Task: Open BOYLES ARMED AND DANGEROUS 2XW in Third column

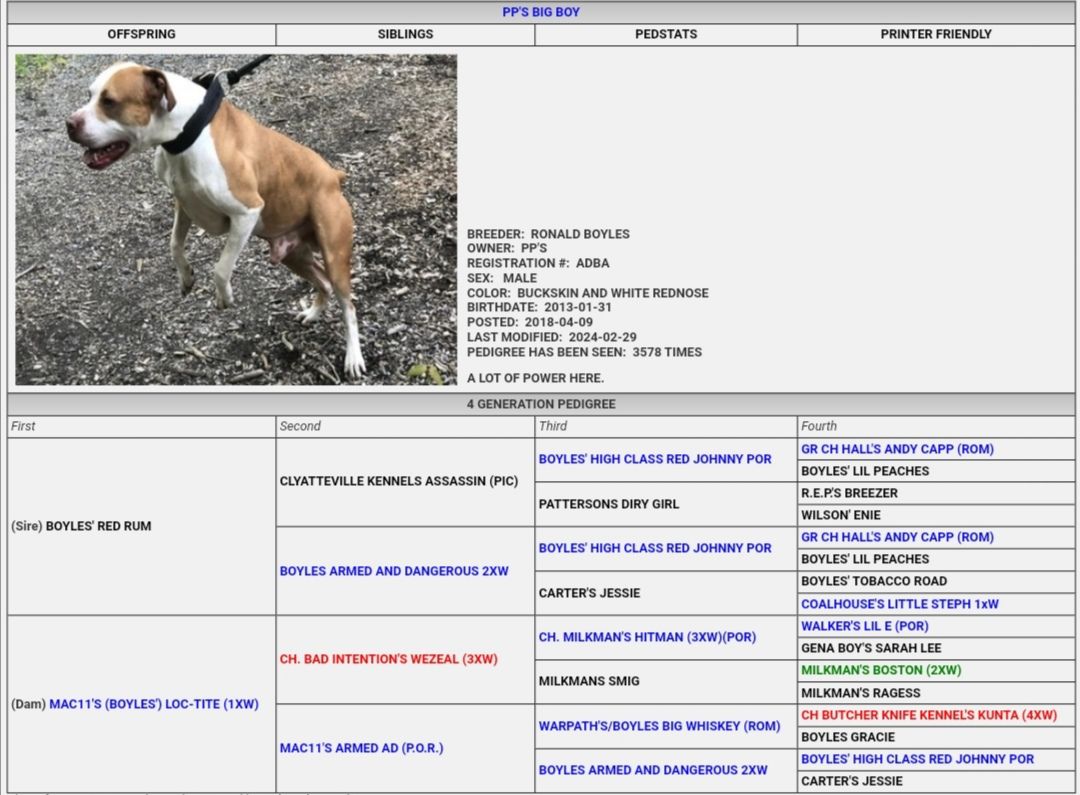Action: (x=653, y=770)
